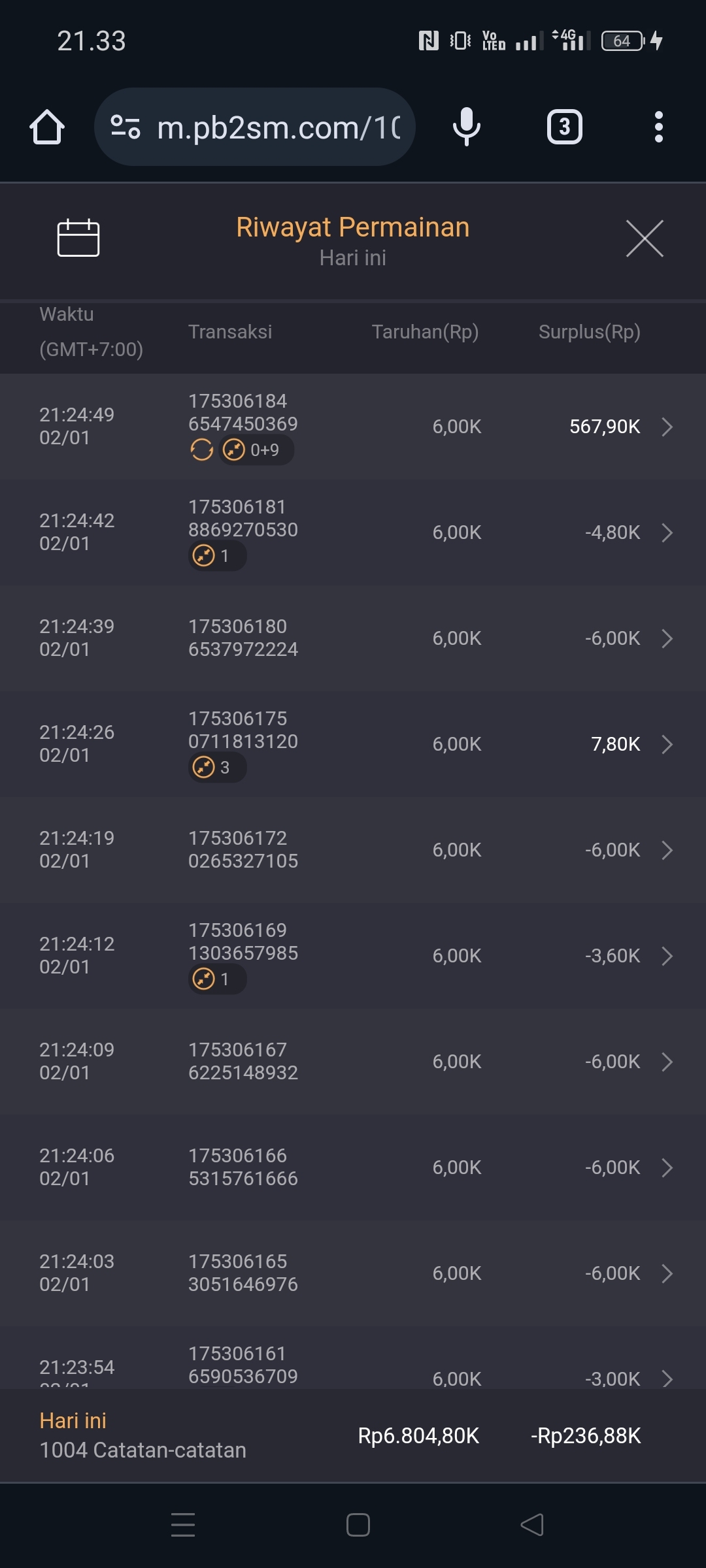Image resolution: width=706 pixels, height=1568 pixels.
Task: Open Android recent apps menu button
Action: [183, 1525]
